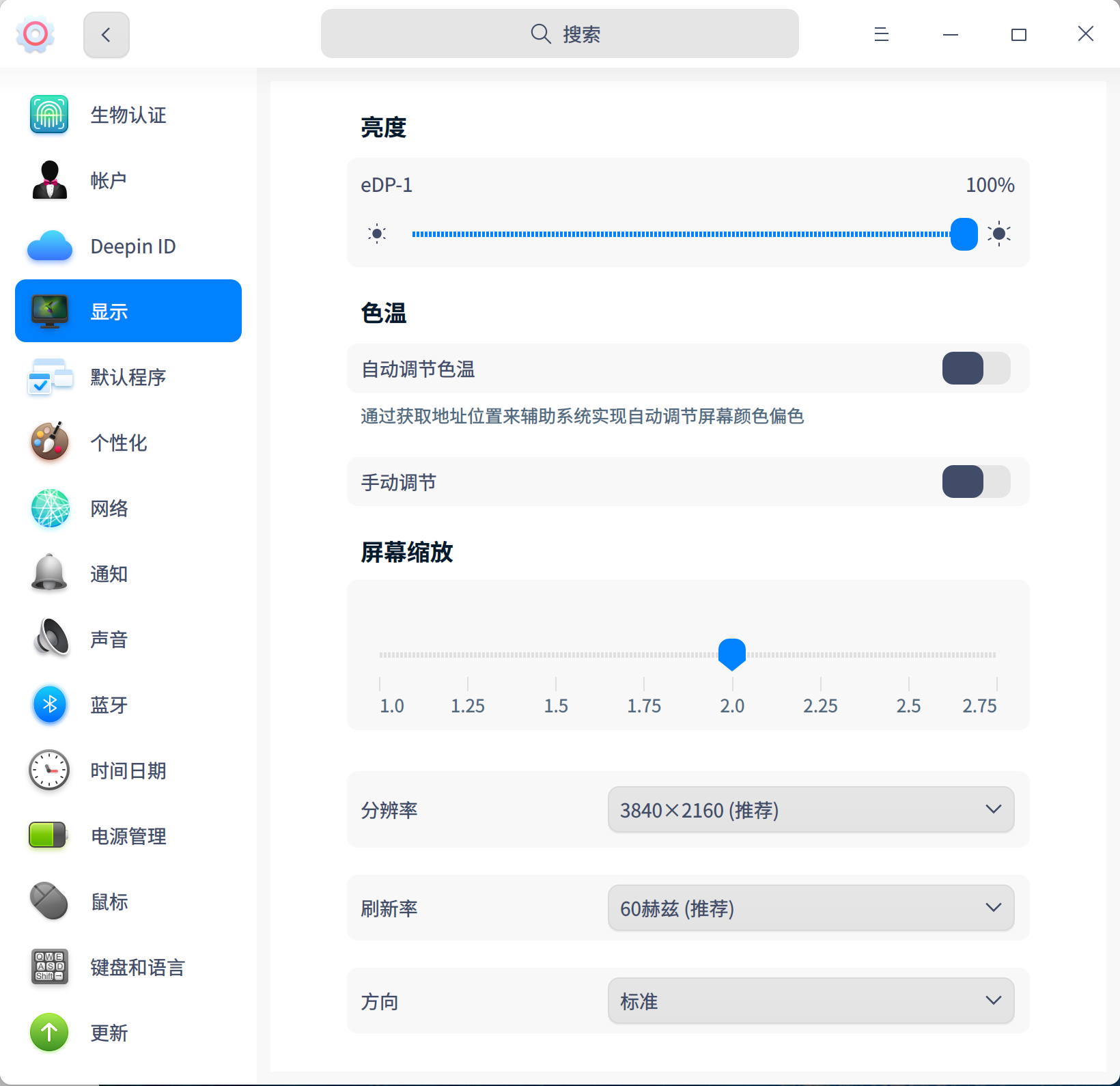Expand the 刷新率 refresh rate dropdown
1120x1086 pixels.
810,908
